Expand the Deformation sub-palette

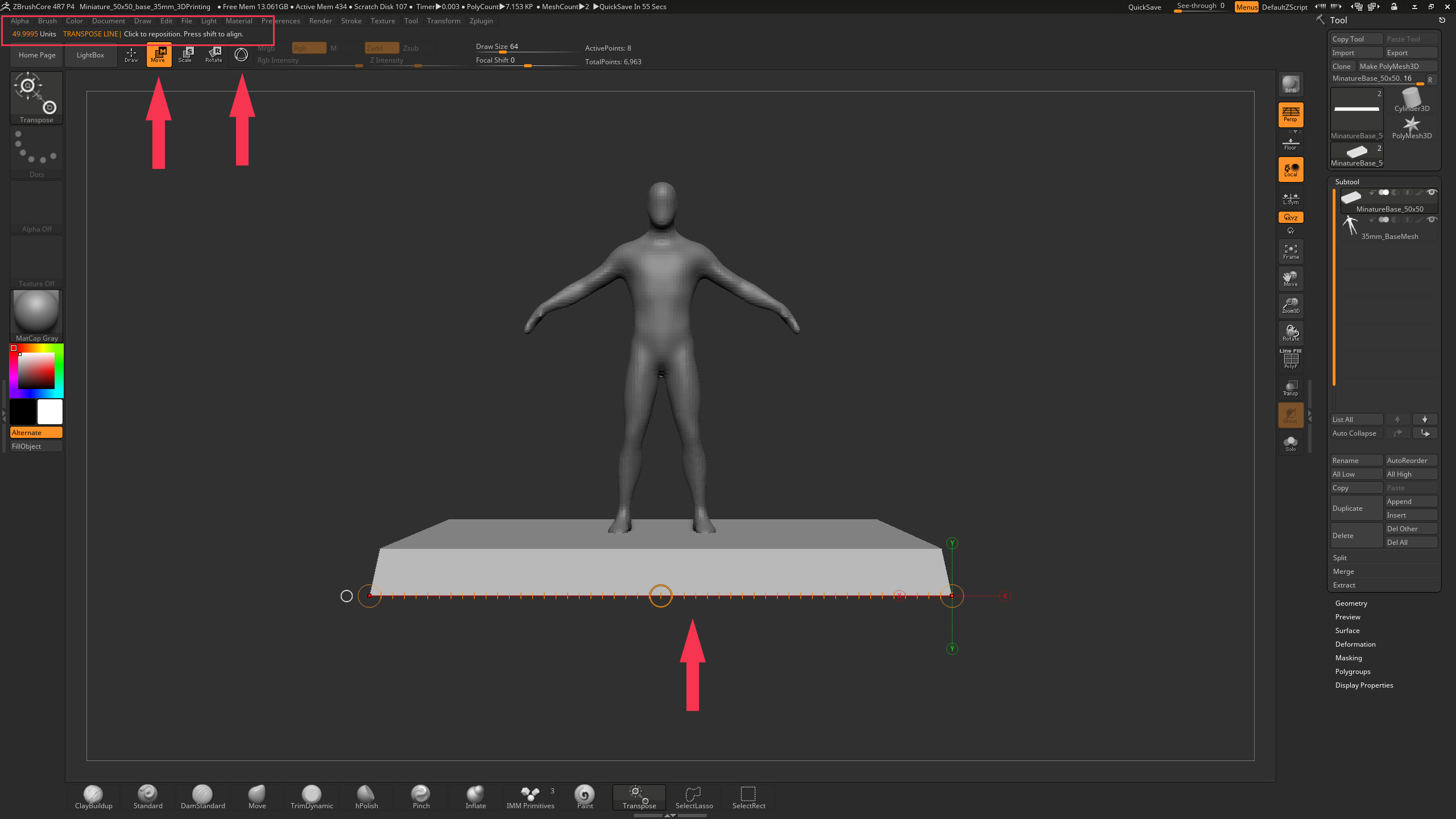click(x=1355, y=644)
